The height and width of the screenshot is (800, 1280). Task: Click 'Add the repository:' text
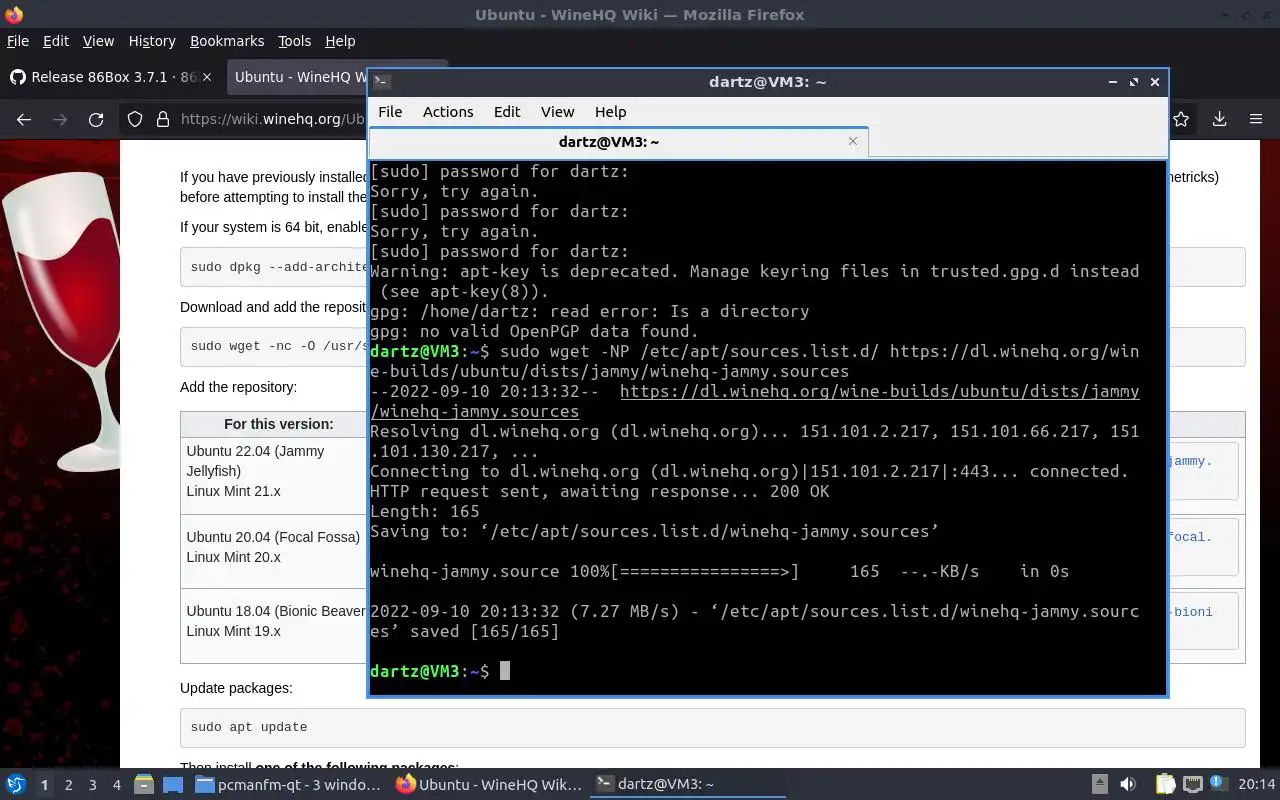tap(238, 387)
